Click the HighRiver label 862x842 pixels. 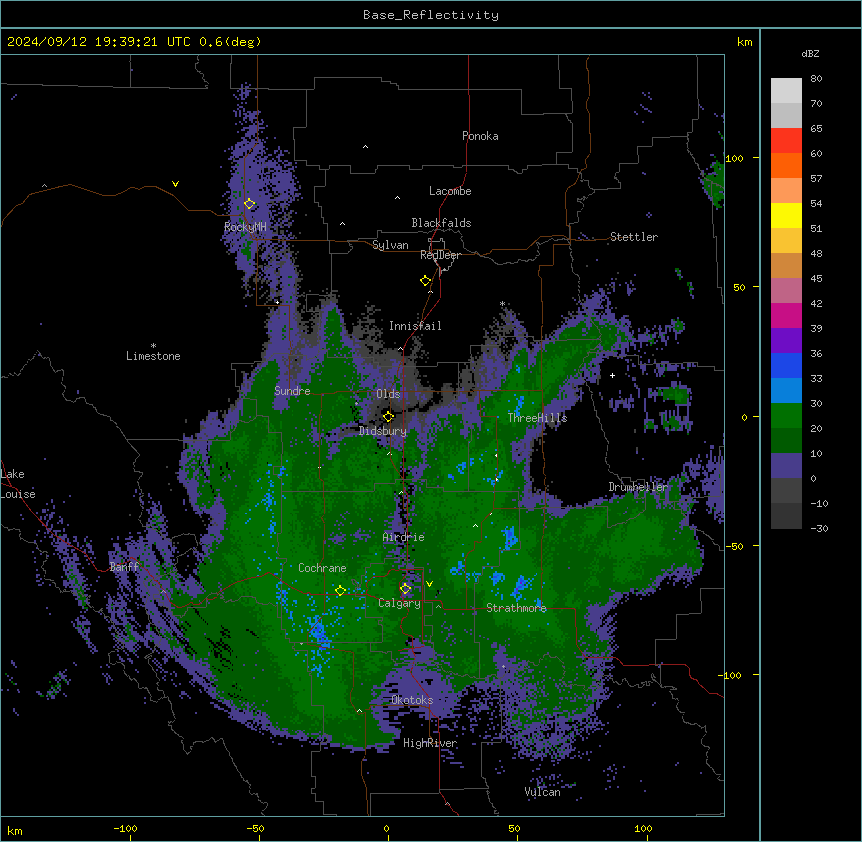[430, 743]
